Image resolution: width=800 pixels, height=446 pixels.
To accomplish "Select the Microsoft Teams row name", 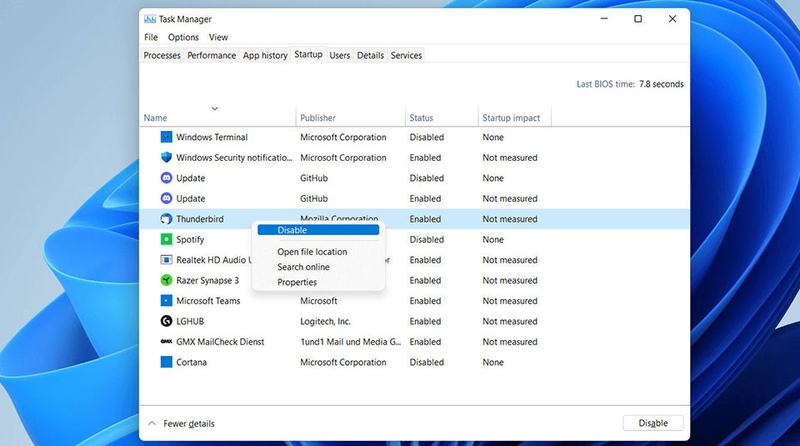I will [x=208, y=301].
